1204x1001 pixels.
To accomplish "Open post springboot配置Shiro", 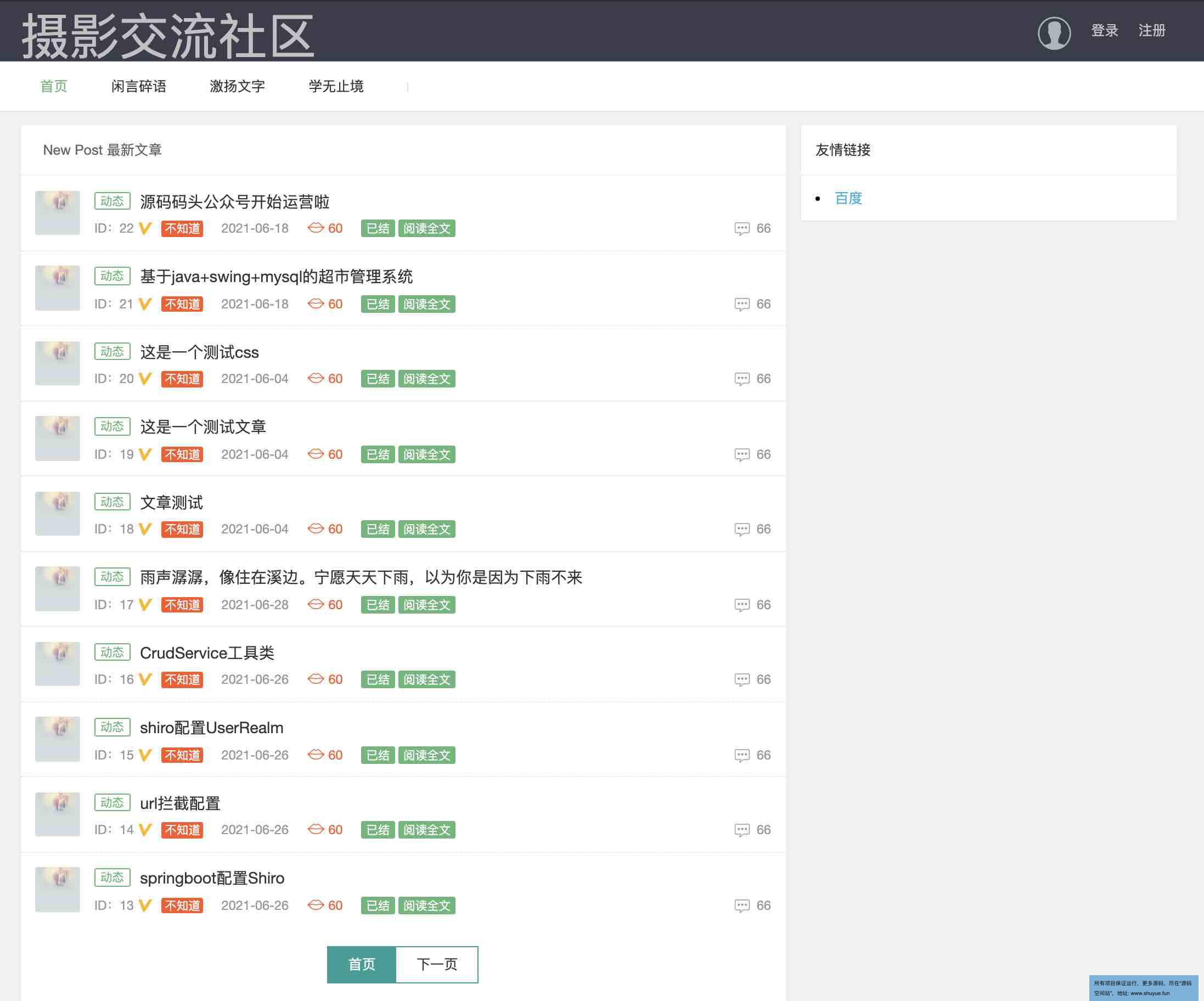I will (x=212, y=878).
